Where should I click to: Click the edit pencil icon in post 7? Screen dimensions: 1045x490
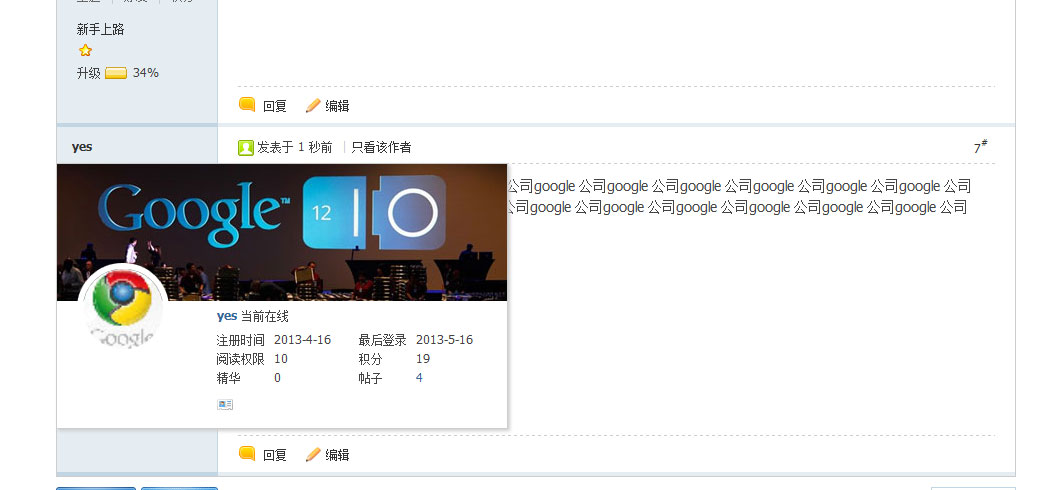[x=313, y=455]
